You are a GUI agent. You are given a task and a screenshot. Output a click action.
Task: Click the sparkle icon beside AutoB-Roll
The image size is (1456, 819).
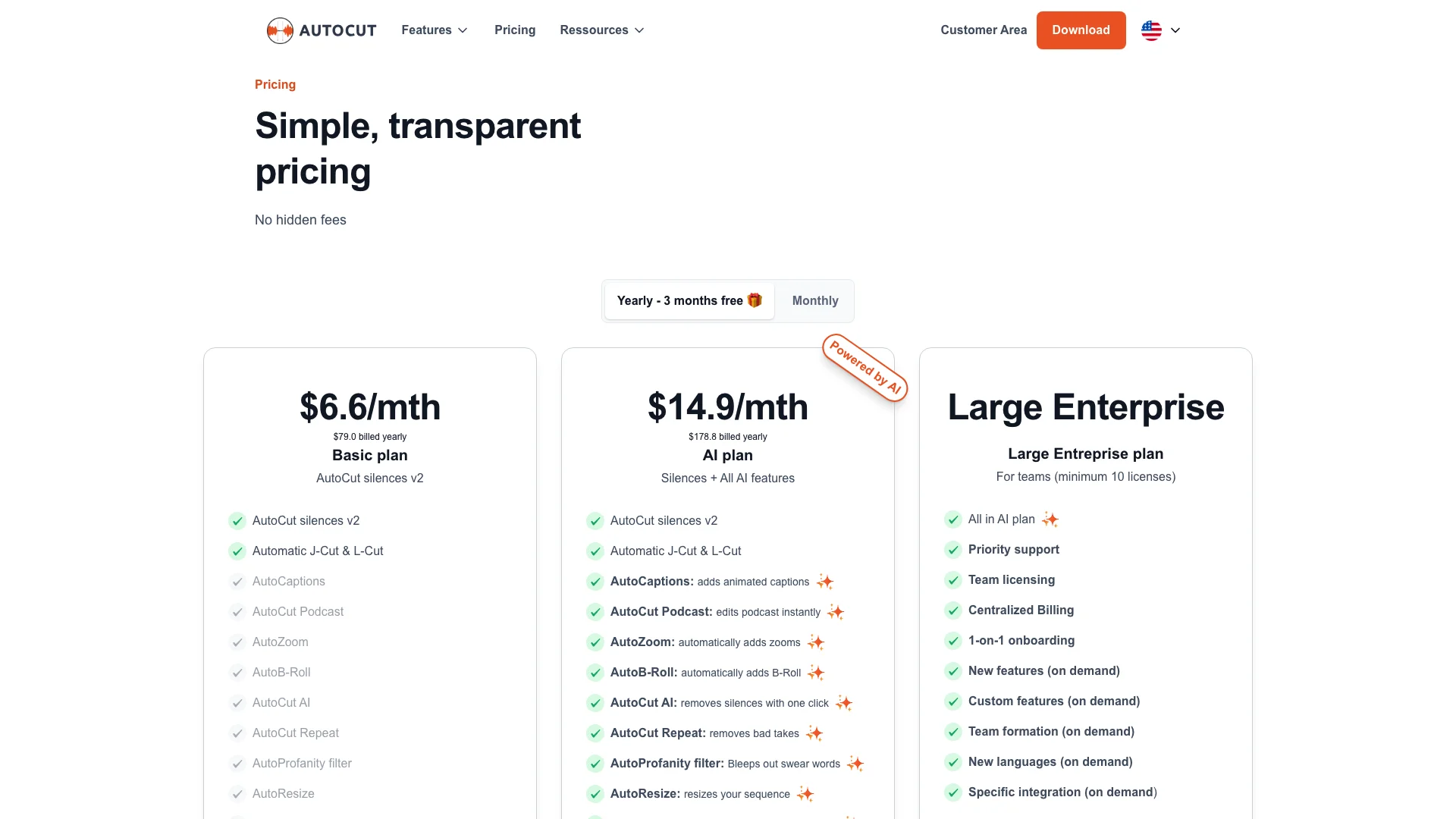(x=816, y=673)
